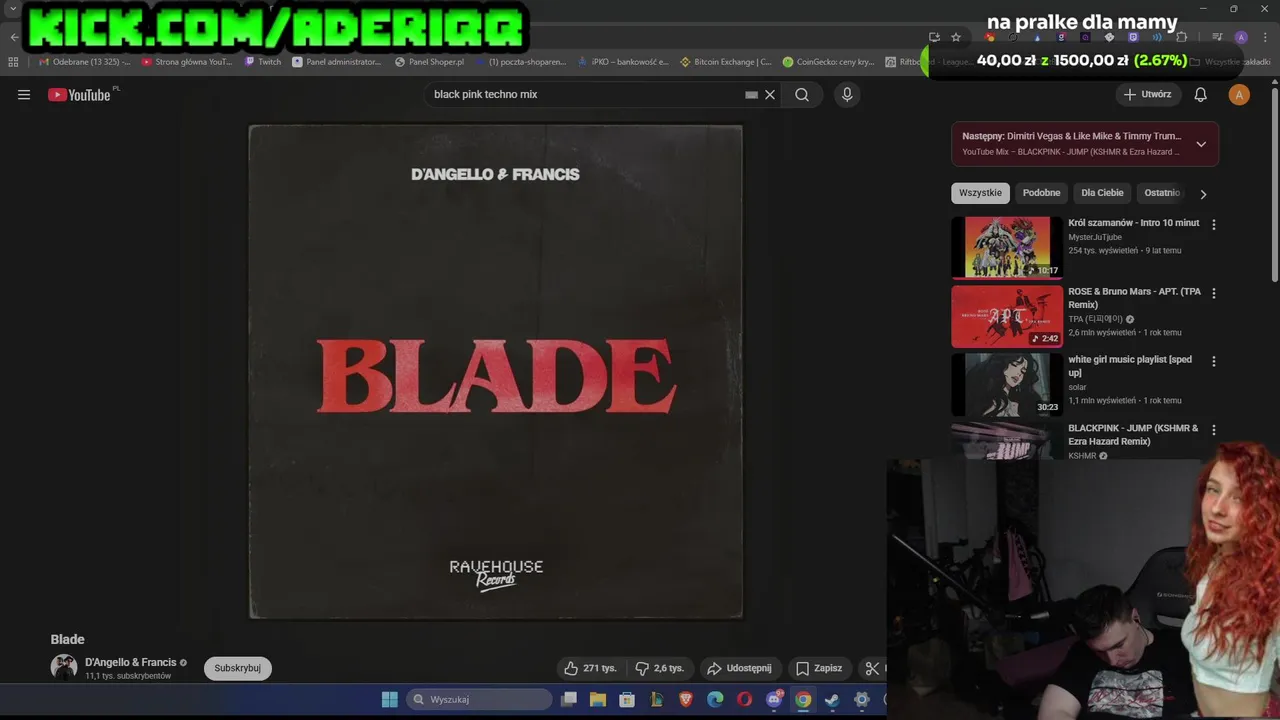This screenshot has height=720, width=1280.
Task: Open the Chrome three-dot menu
Action: coord(1265,37)
